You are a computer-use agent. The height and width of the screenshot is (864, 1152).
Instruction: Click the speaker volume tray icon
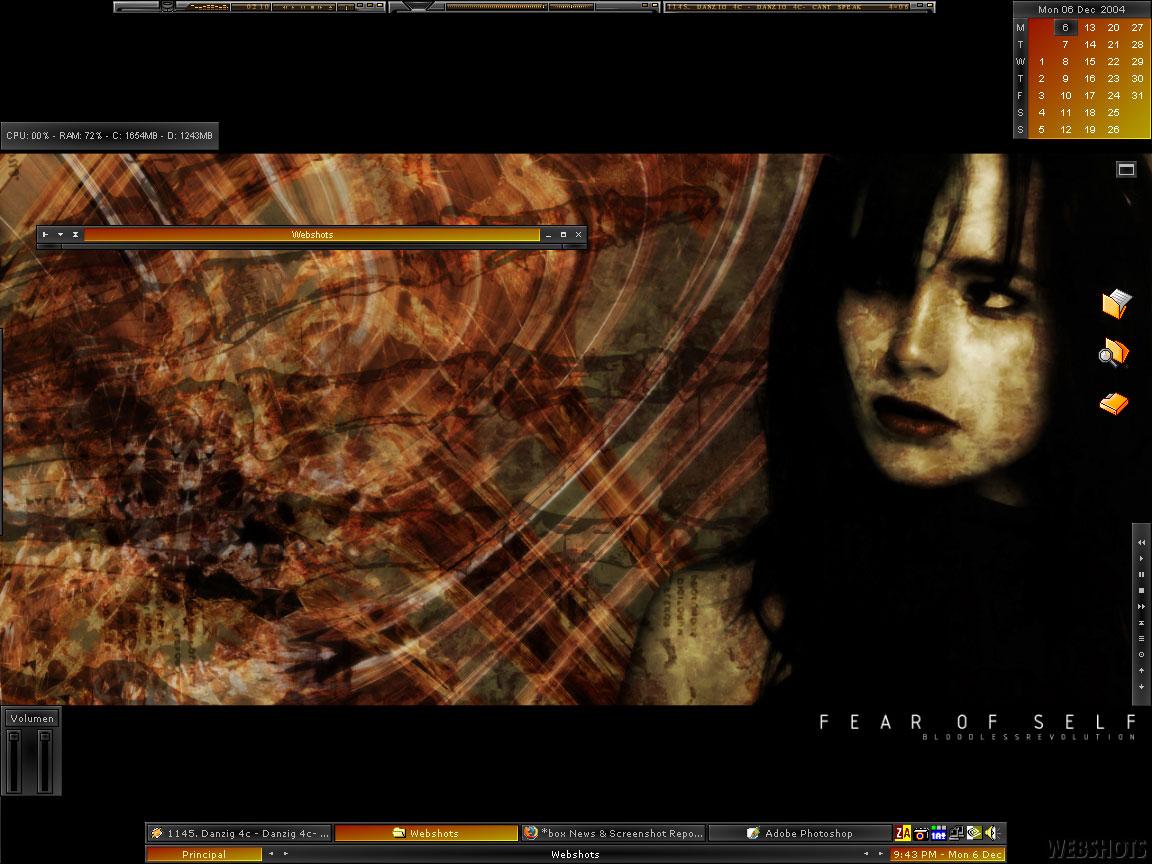991,833
